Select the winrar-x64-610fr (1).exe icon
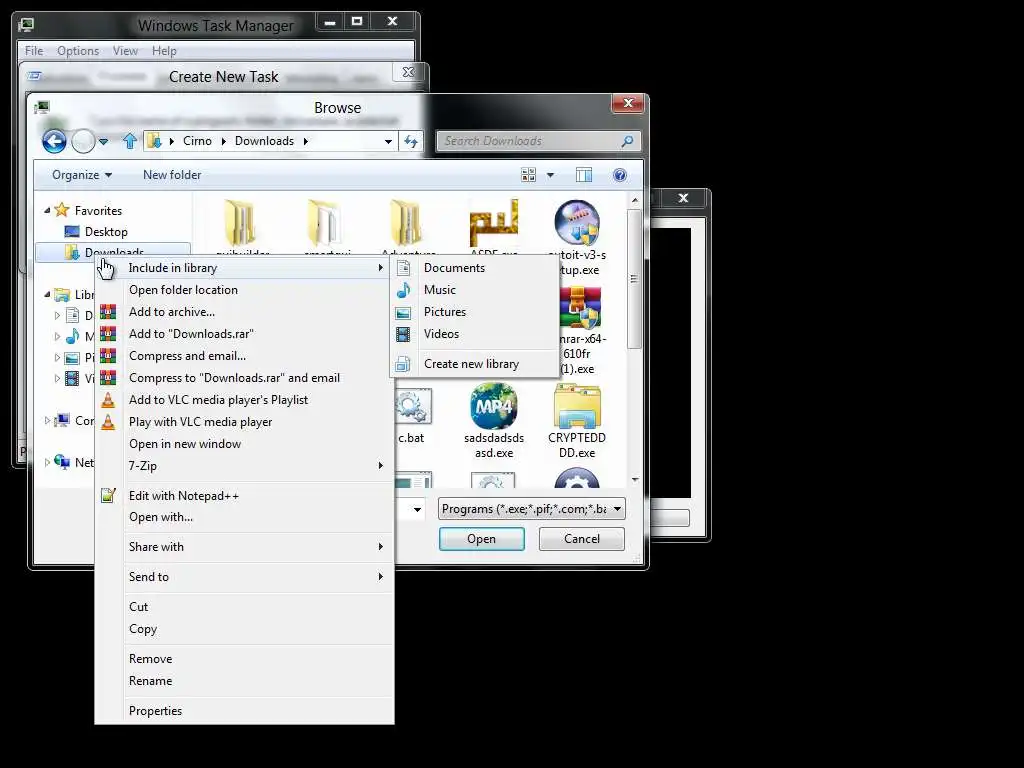Image resolution: width=1024 pixels, height=768 pixels. tap(579, 308)
